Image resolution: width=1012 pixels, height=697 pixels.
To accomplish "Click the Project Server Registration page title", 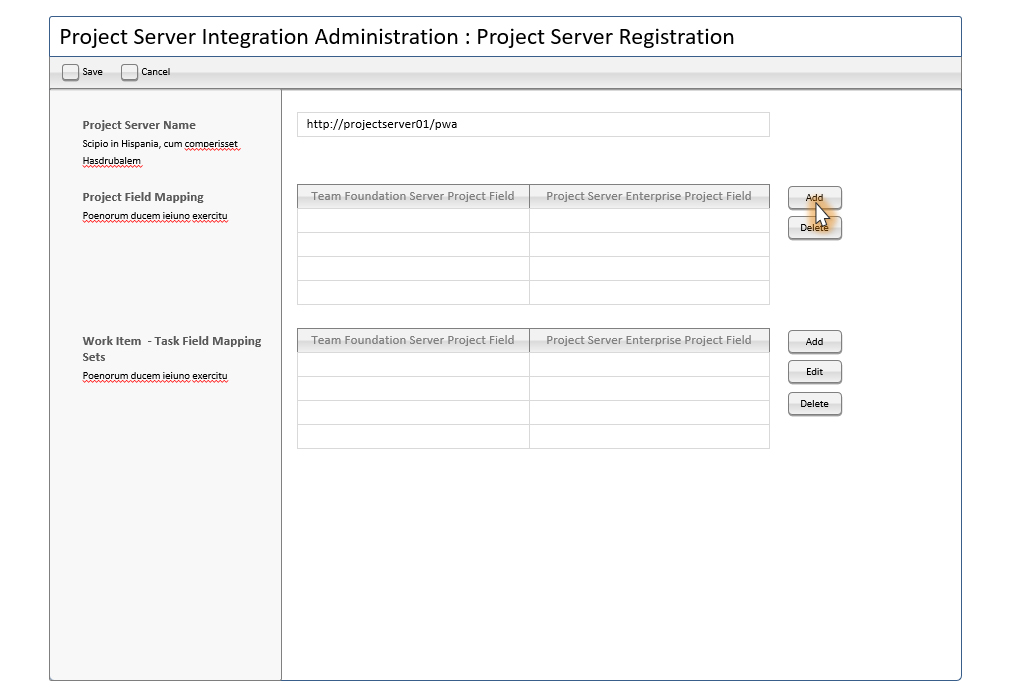I will tap(397, 37).
